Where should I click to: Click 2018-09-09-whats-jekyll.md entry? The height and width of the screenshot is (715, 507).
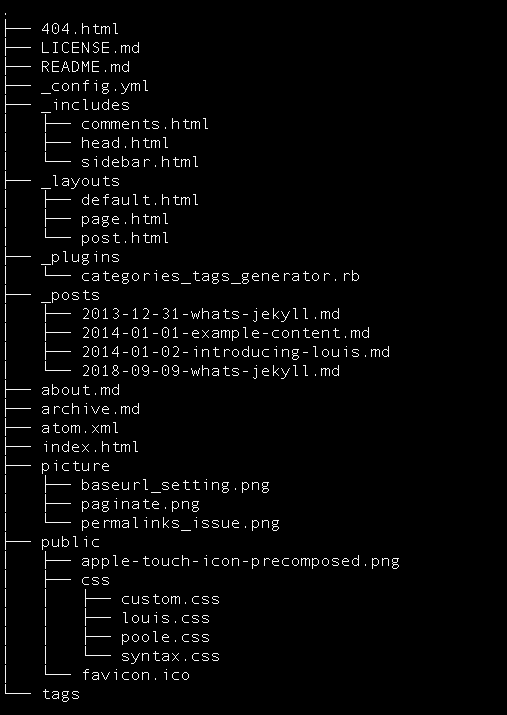(x=211, y=371)
